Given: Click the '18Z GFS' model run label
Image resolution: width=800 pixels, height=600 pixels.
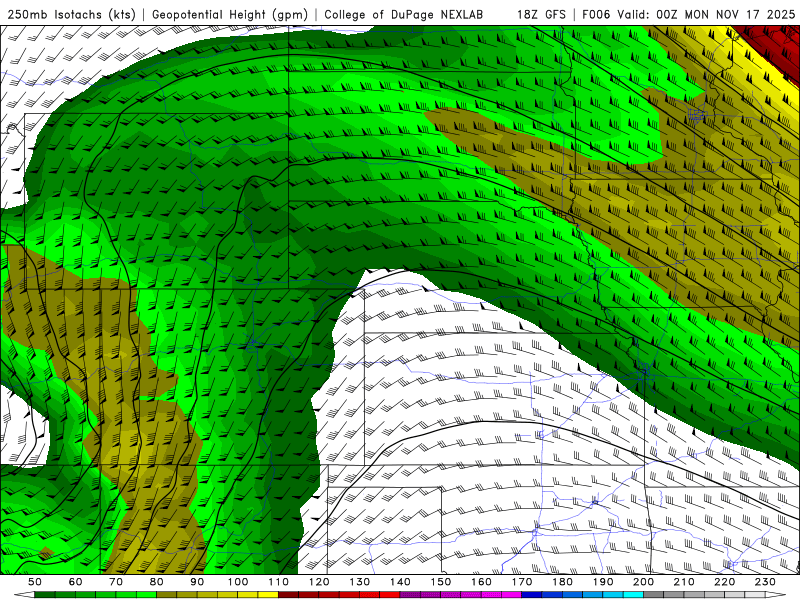Looking at the screenshot, I should point(541,15).
